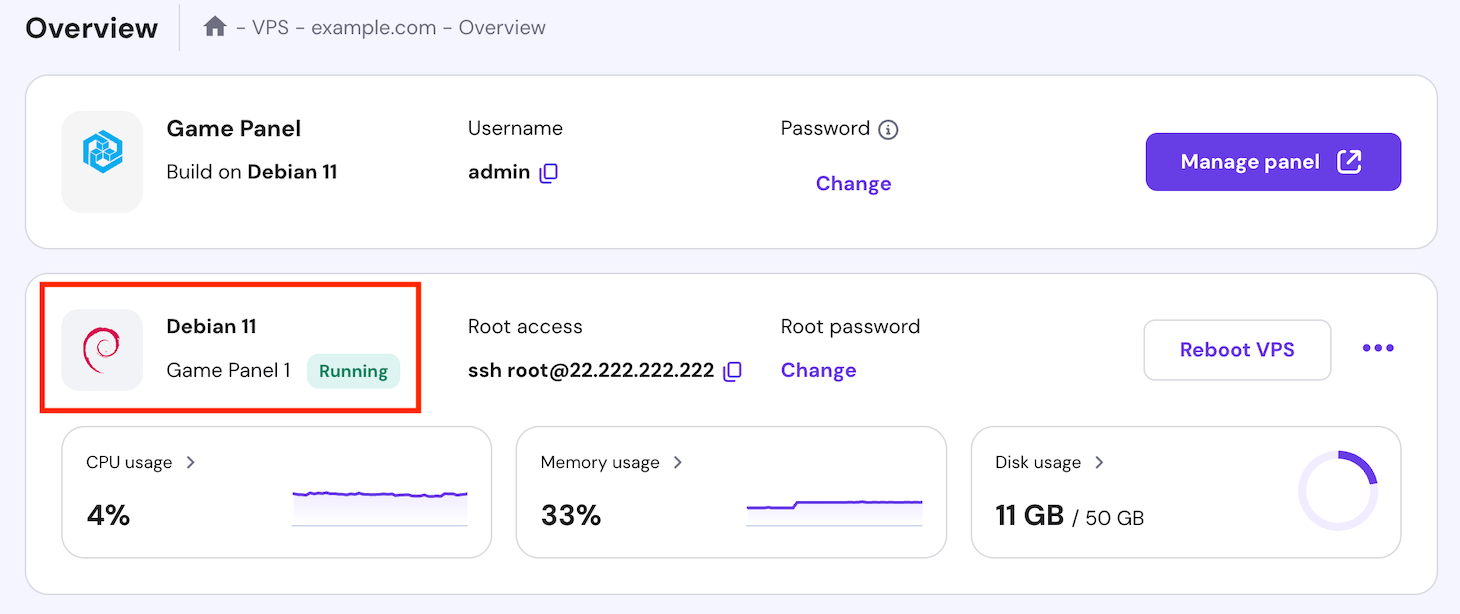
Task: Click the green Running indicator next to Game Panel 1
Action: (x=353, y=370)
